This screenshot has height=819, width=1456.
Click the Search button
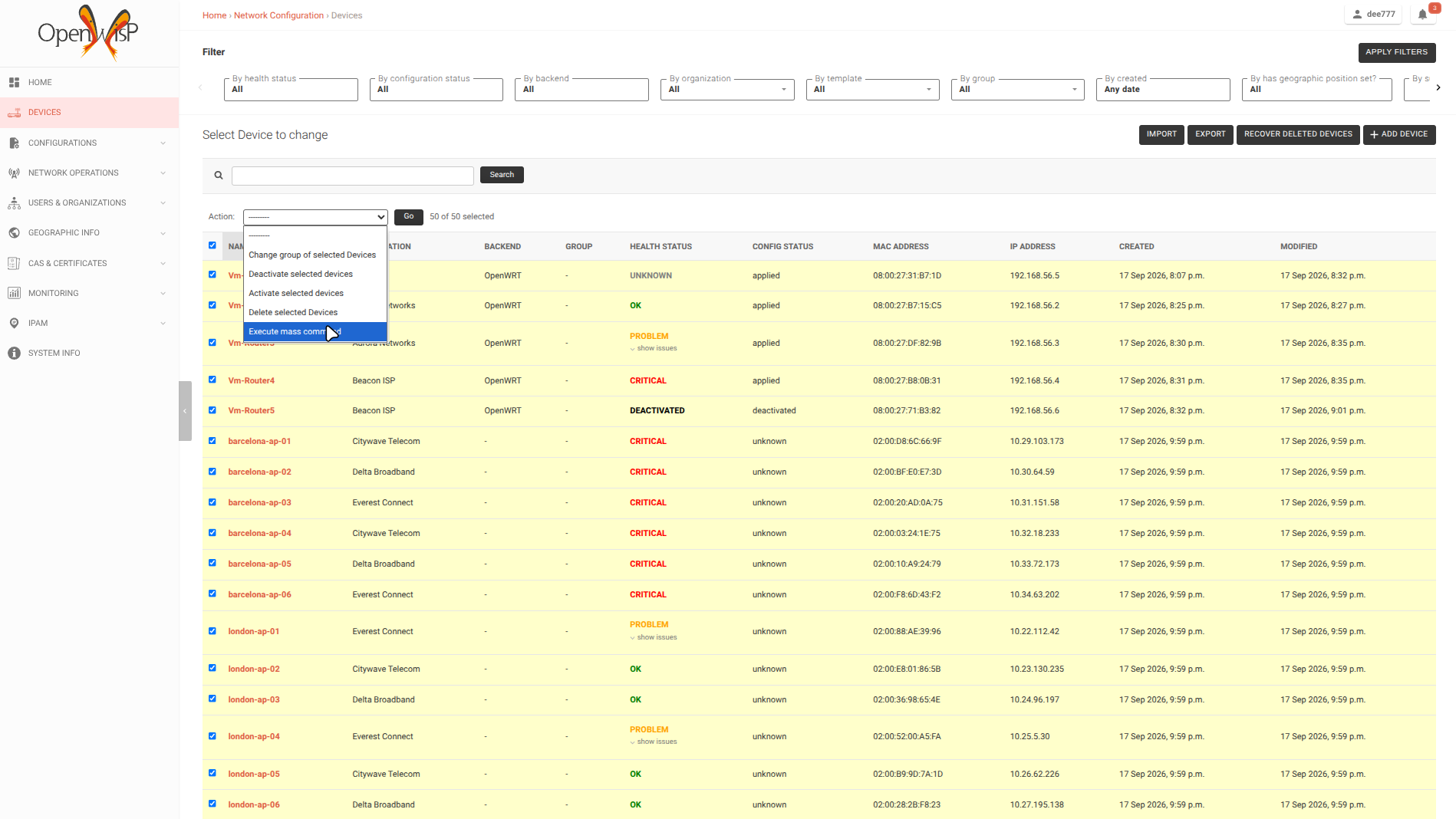(502, 175)
